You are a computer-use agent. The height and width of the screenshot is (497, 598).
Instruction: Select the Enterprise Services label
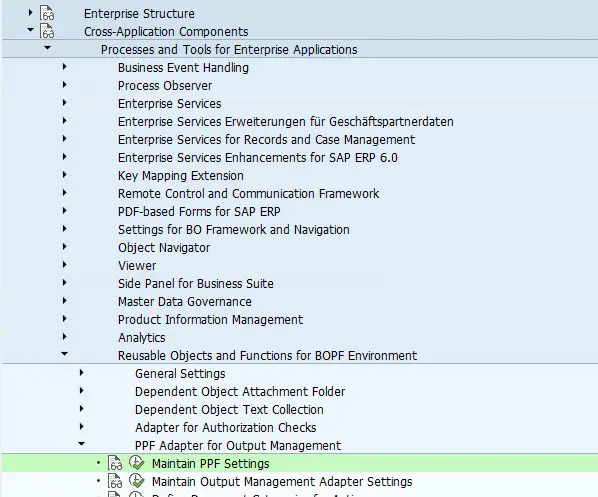(169, 103)
